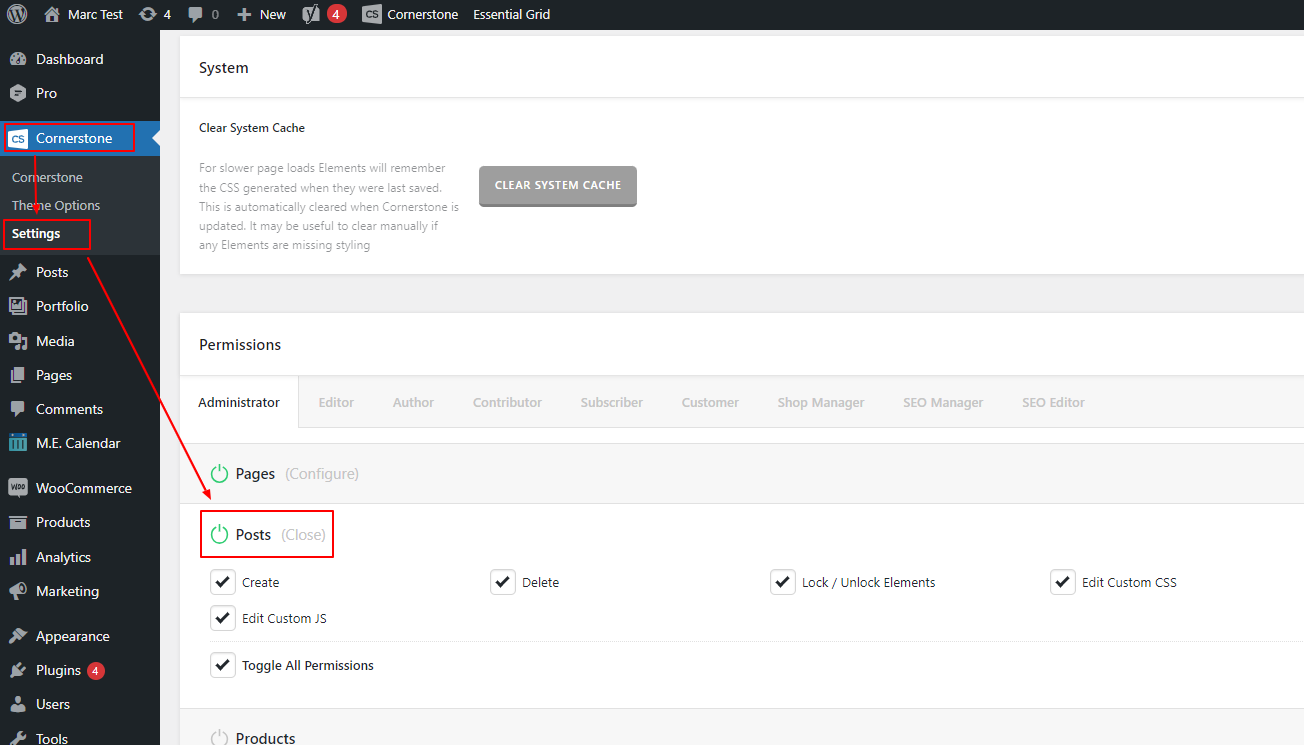Toggle the Posts power icon off
This screenshot has height=745, width=1304.
(219, 535)
